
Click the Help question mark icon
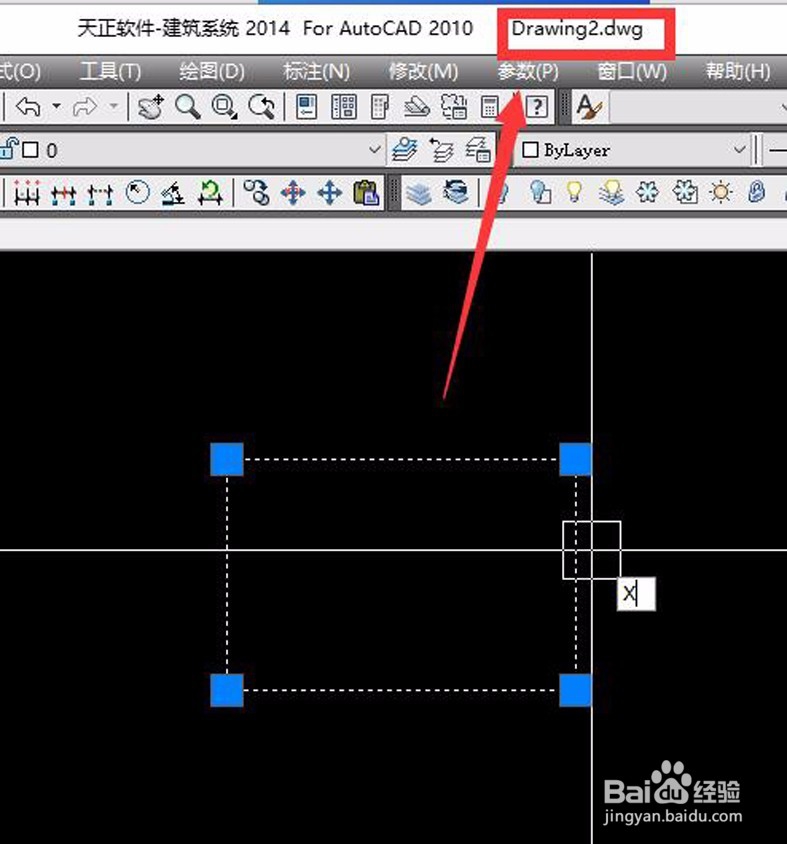pos(537,107)
